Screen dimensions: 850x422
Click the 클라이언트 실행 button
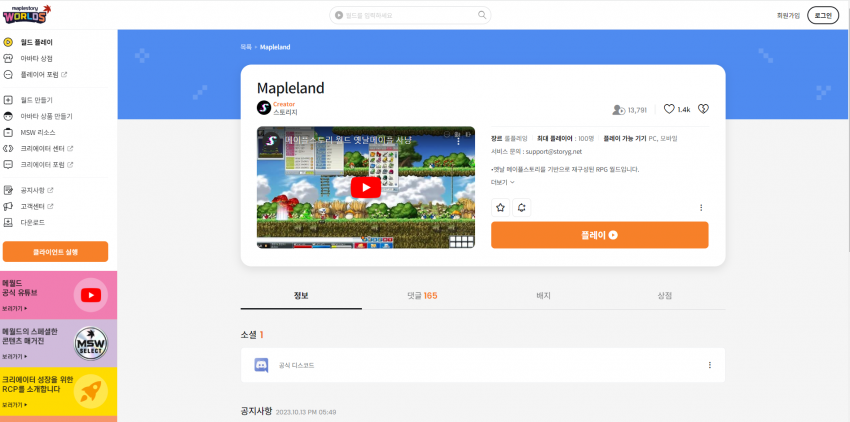(55, 252)
